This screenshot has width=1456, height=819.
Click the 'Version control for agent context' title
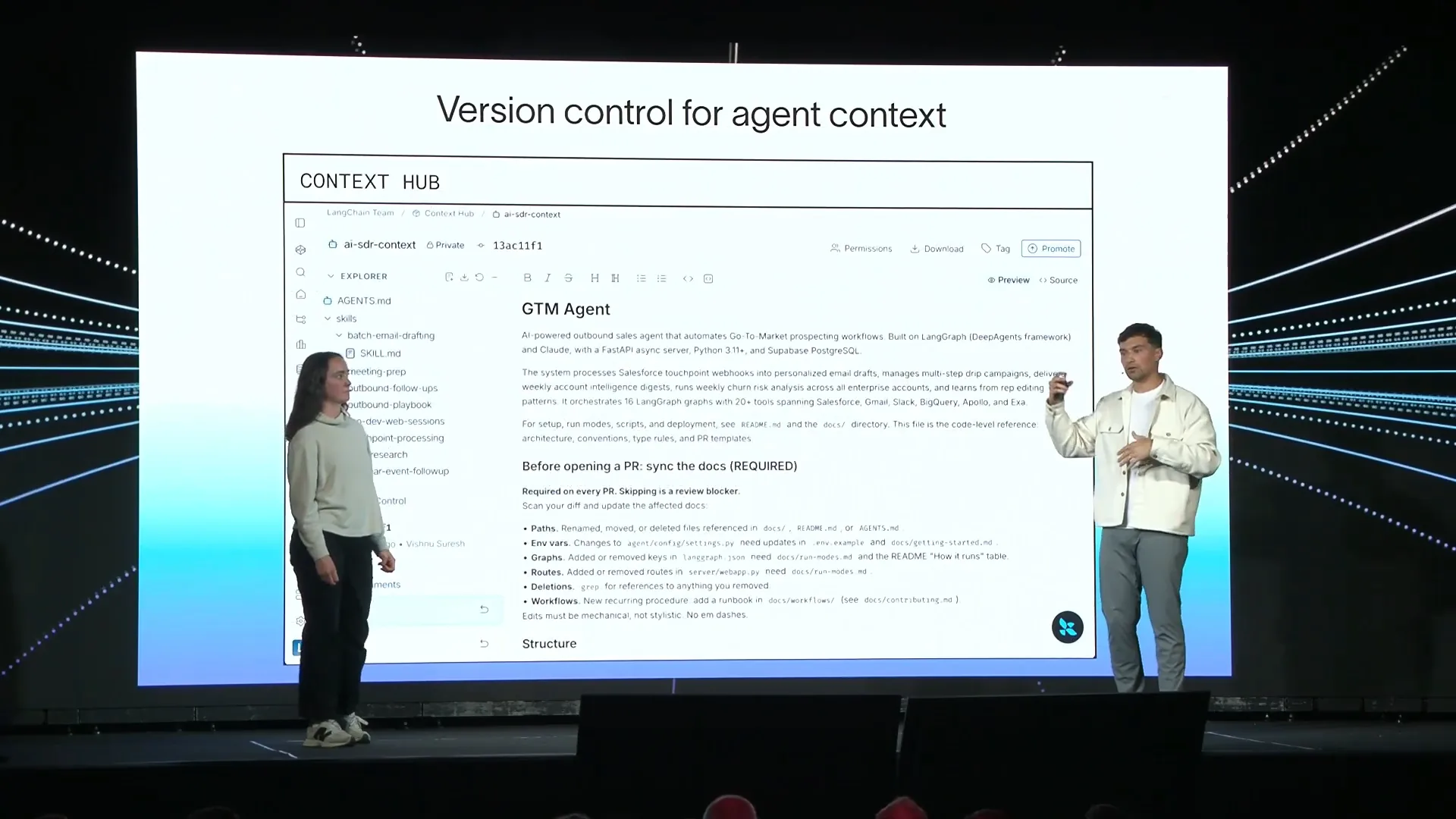point(691,112)
